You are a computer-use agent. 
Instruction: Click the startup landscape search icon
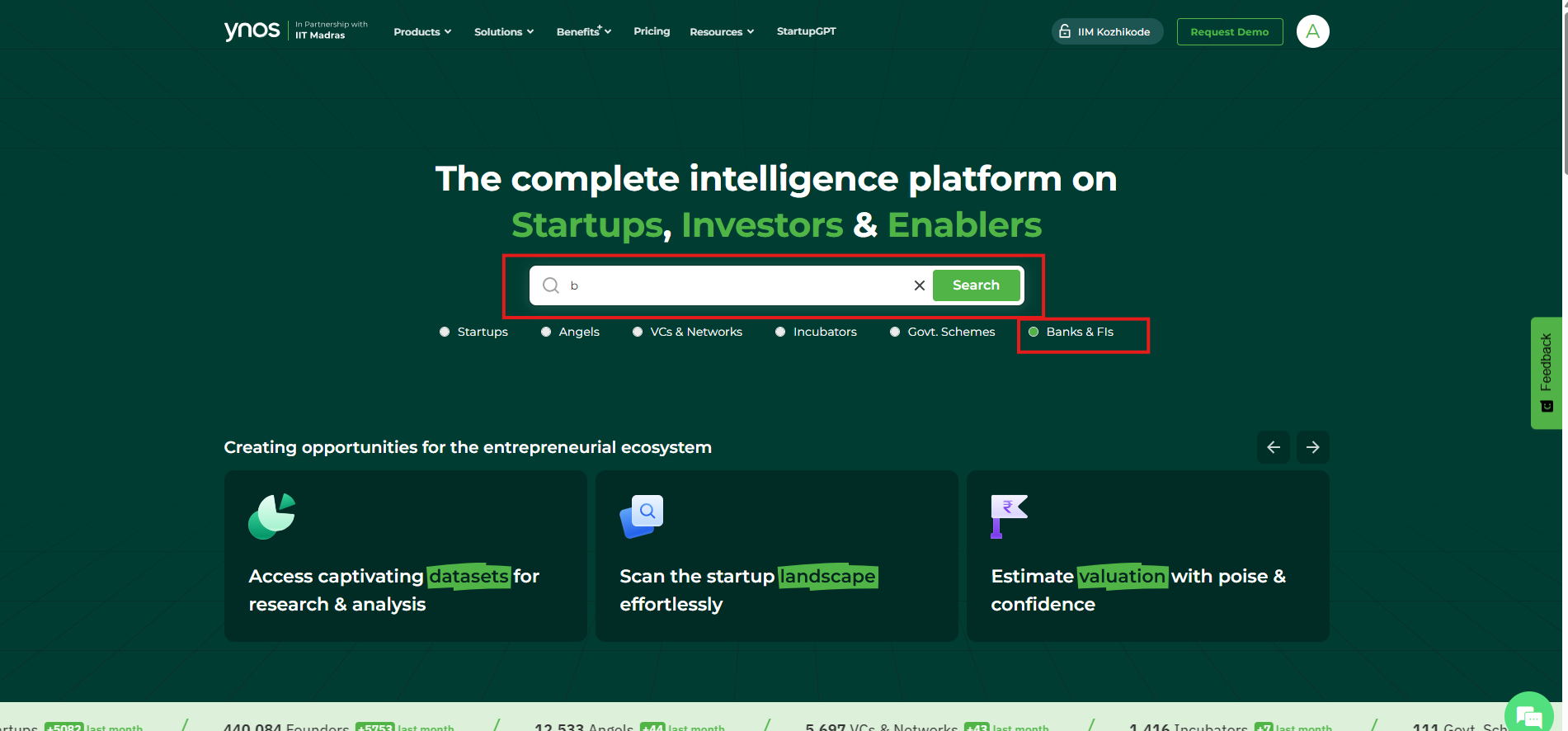[x=642, y=516]
